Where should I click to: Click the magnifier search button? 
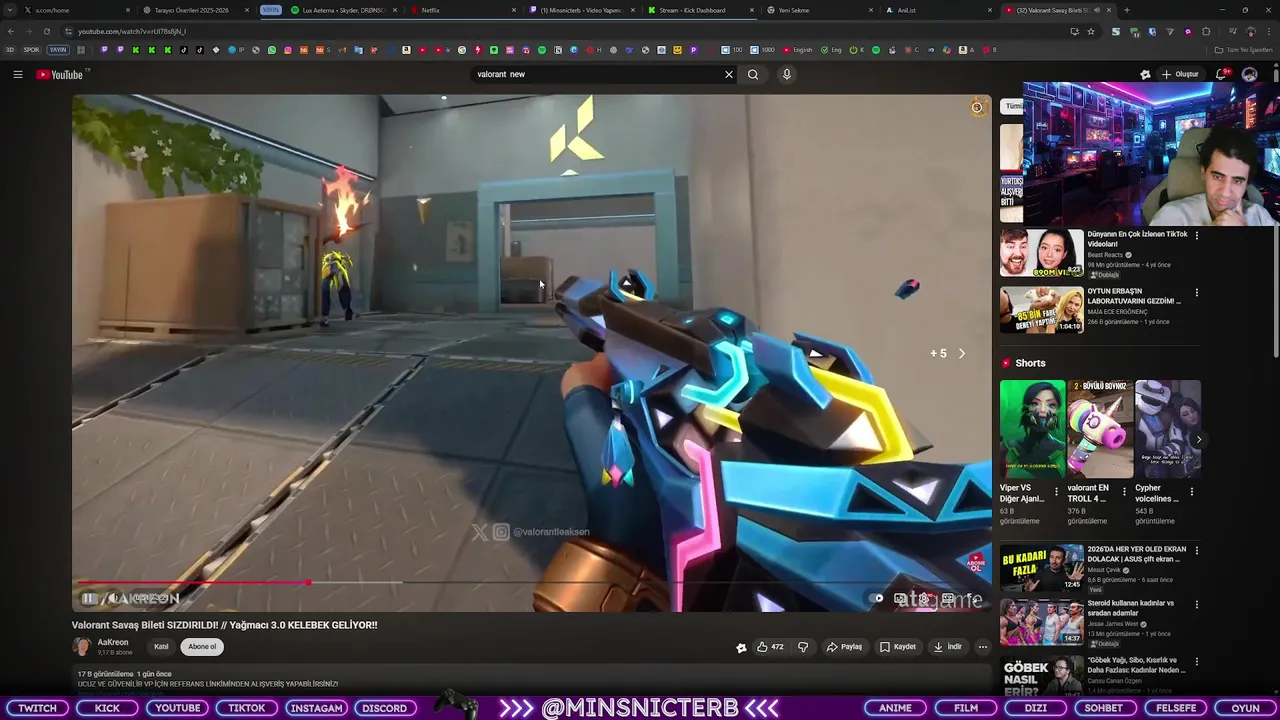pyautogui.click(x=753, y=74)
